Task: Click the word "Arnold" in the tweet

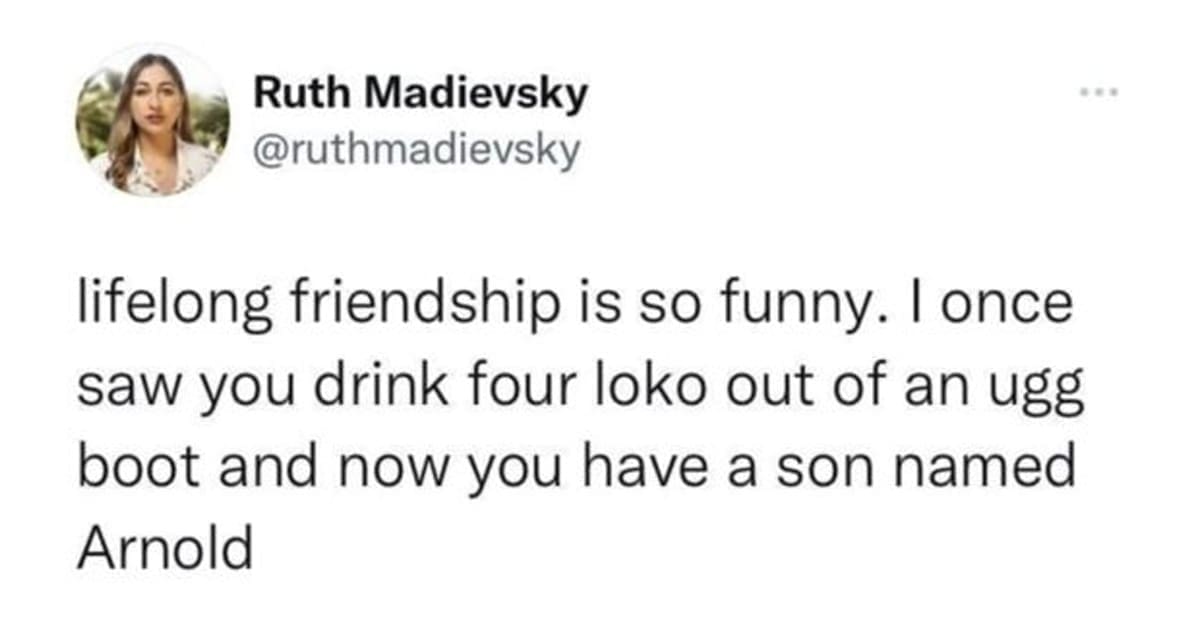Action: tap(164, 547)
